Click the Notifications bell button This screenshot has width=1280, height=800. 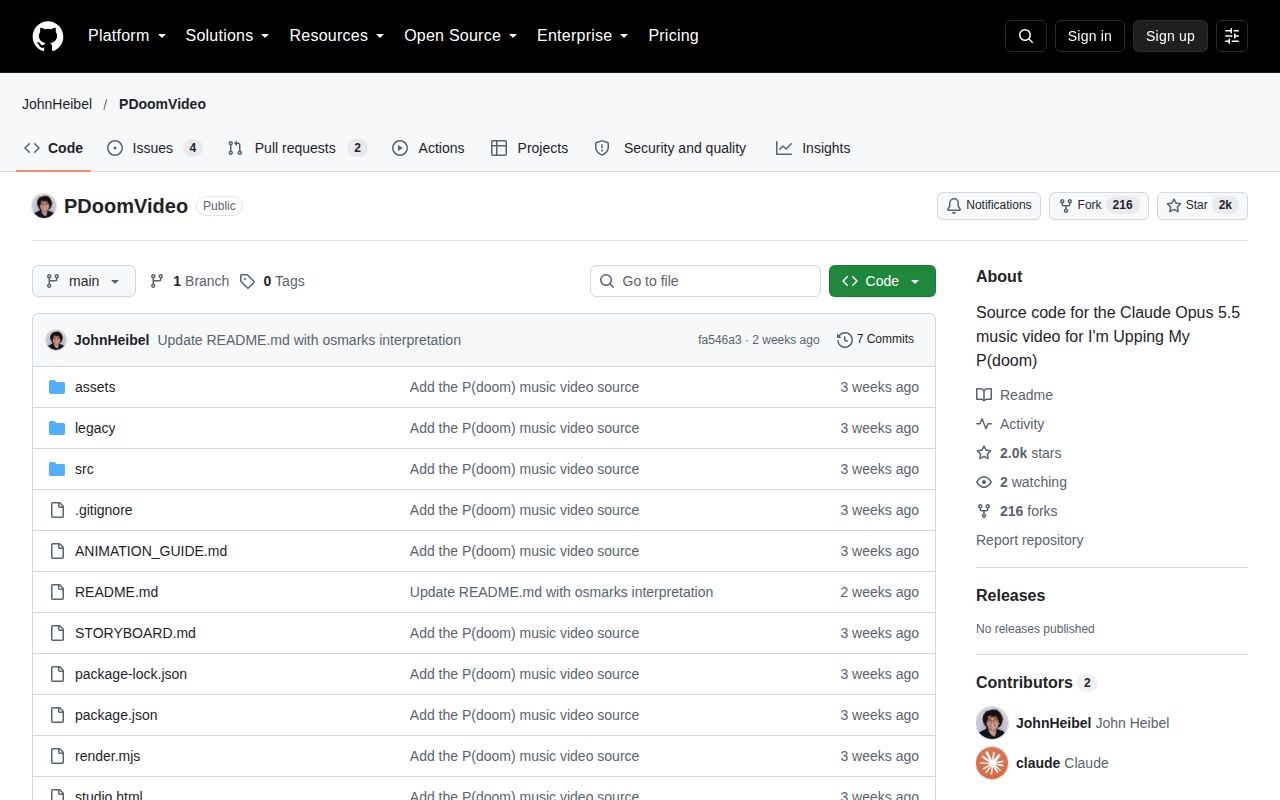989,205
